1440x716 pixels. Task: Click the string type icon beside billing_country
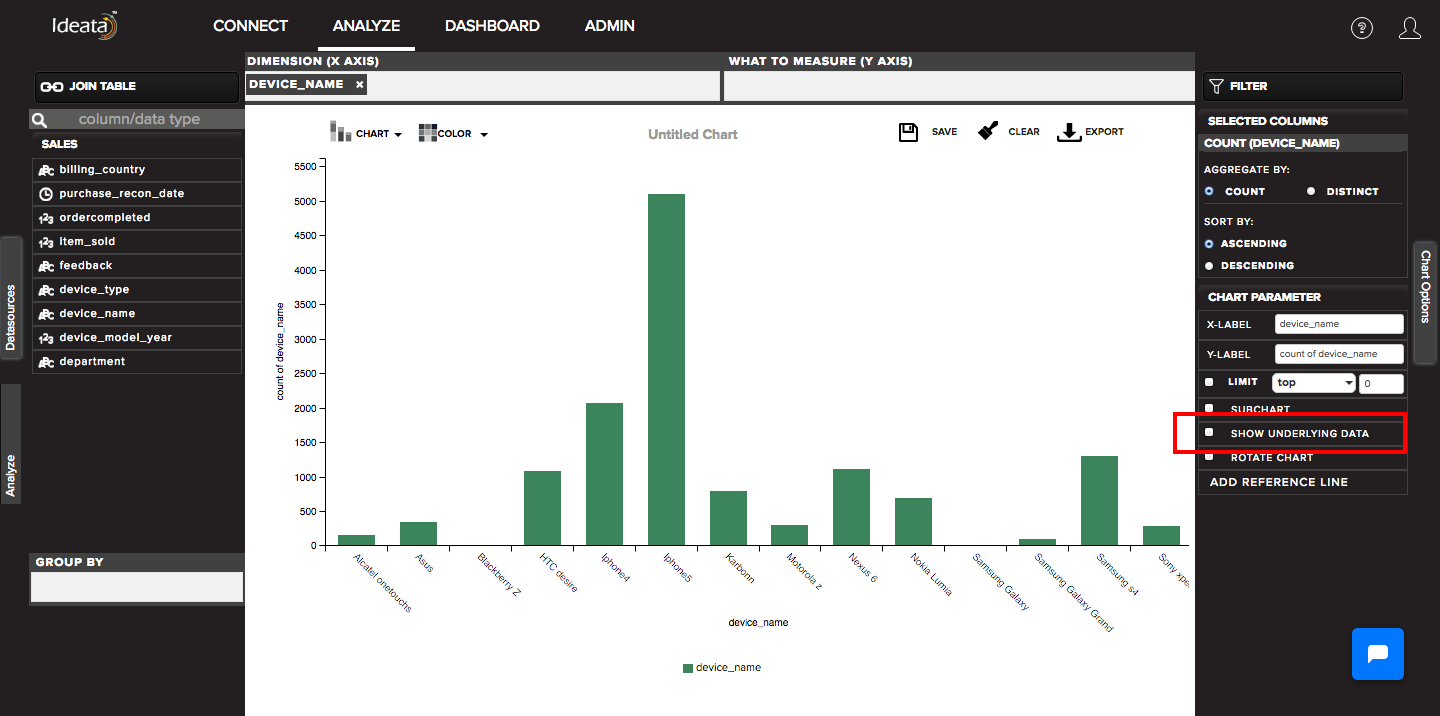(46, 170)
